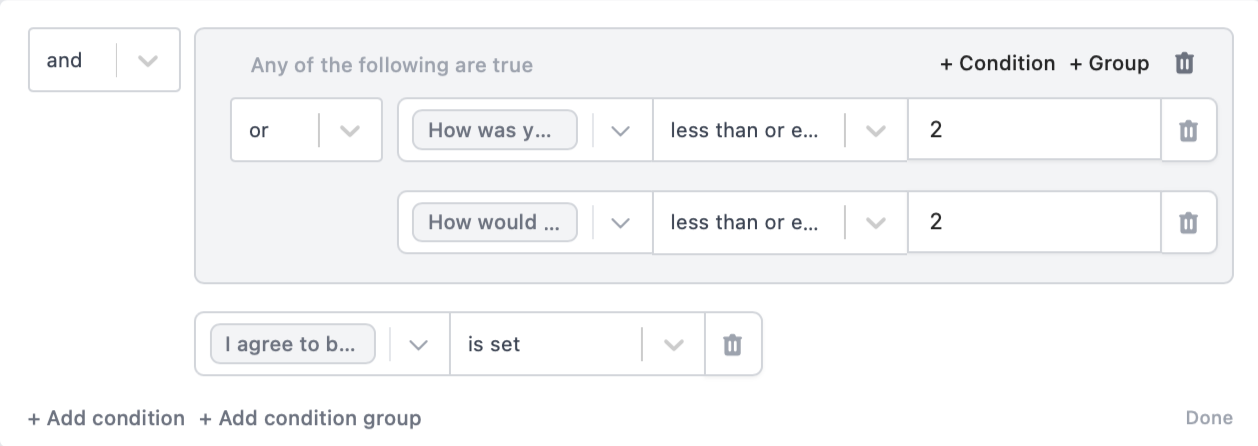Delete the 'How was y...' condition row
The height and width of the screenshot is (446, 1258).
tap(1188, 131)
